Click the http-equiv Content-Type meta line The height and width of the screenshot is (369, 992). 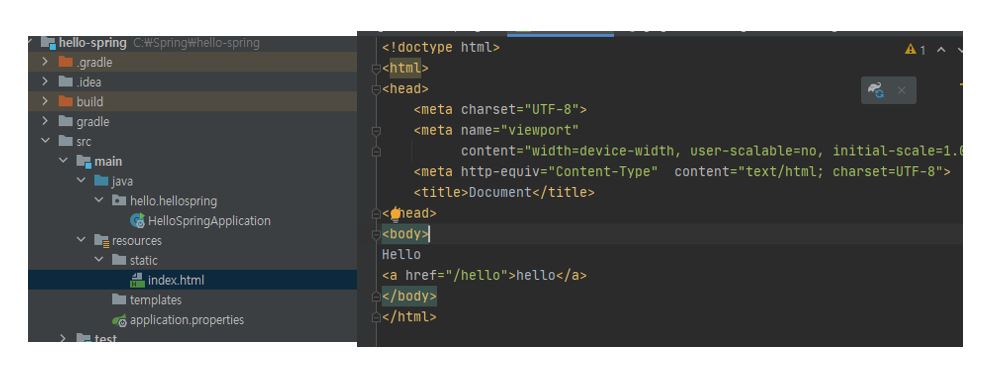[x=682, y=172]
